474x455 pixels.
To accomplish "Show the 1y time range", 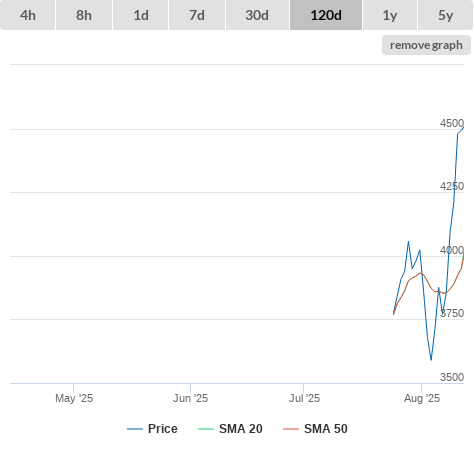I will pos(390,15).
